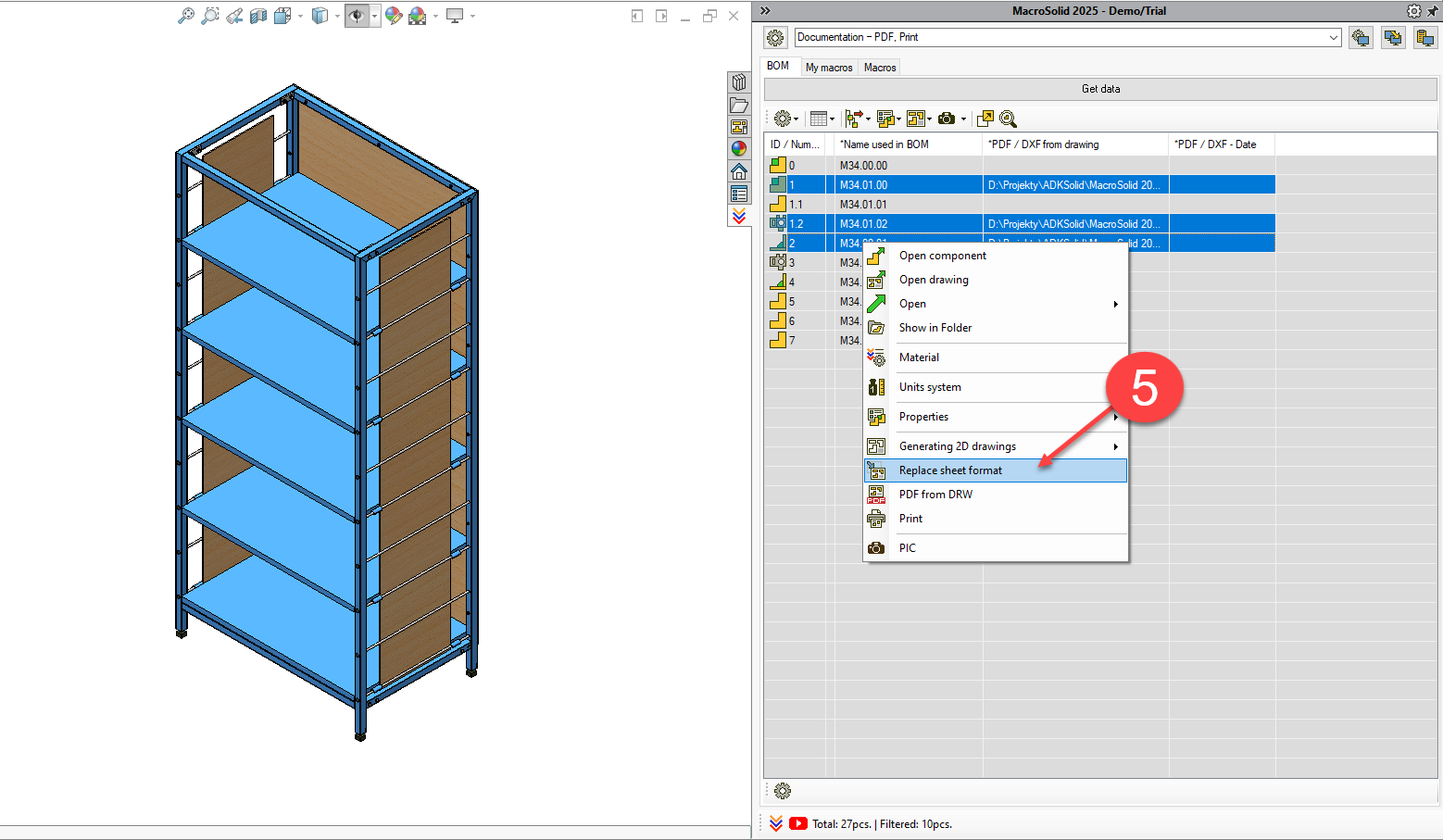
Task: Select the Zoom to Area tool
Action: 210,16
